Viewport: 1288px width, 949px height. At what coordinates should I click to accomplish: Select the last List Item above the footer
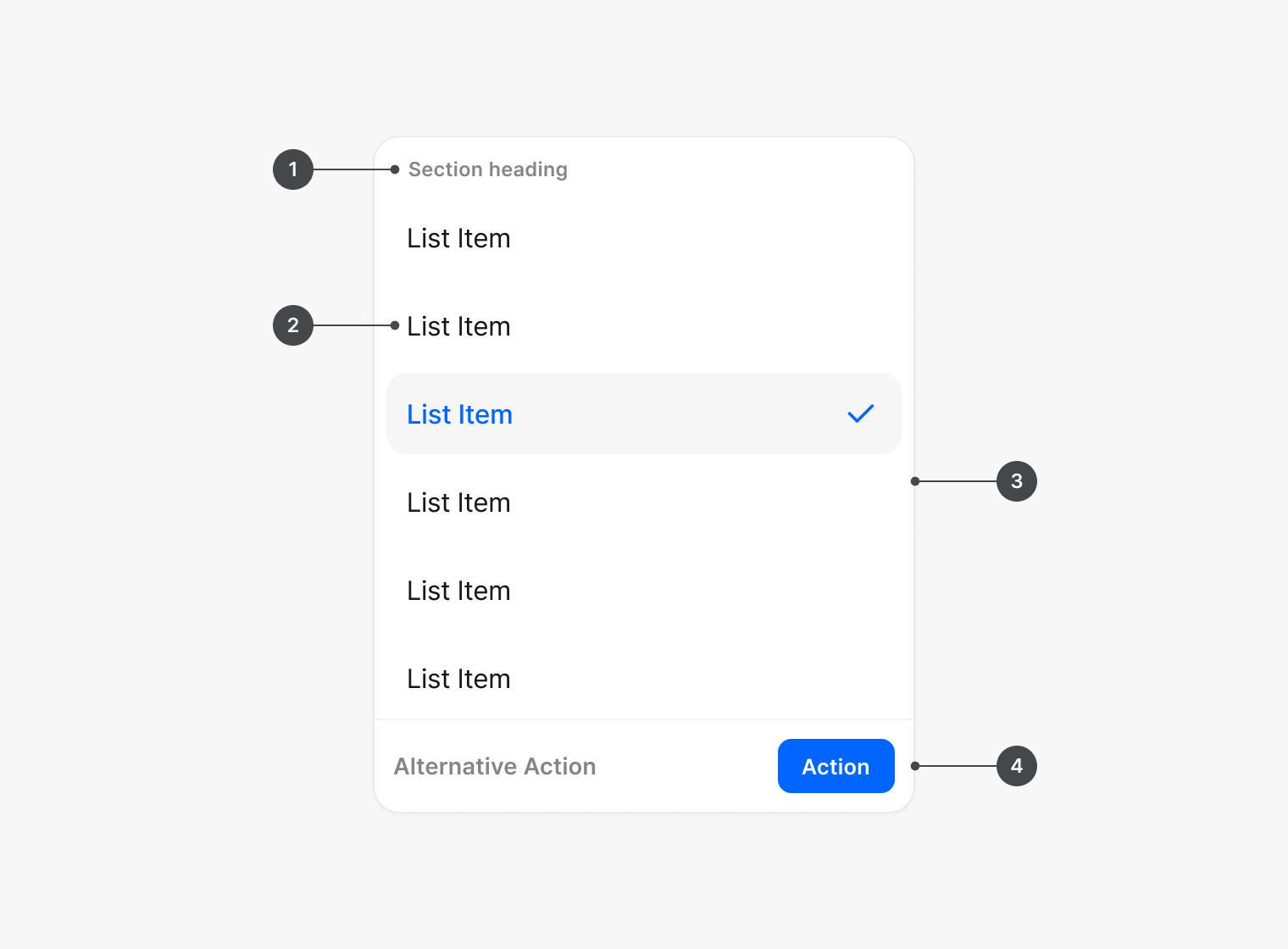pos(458,680)
